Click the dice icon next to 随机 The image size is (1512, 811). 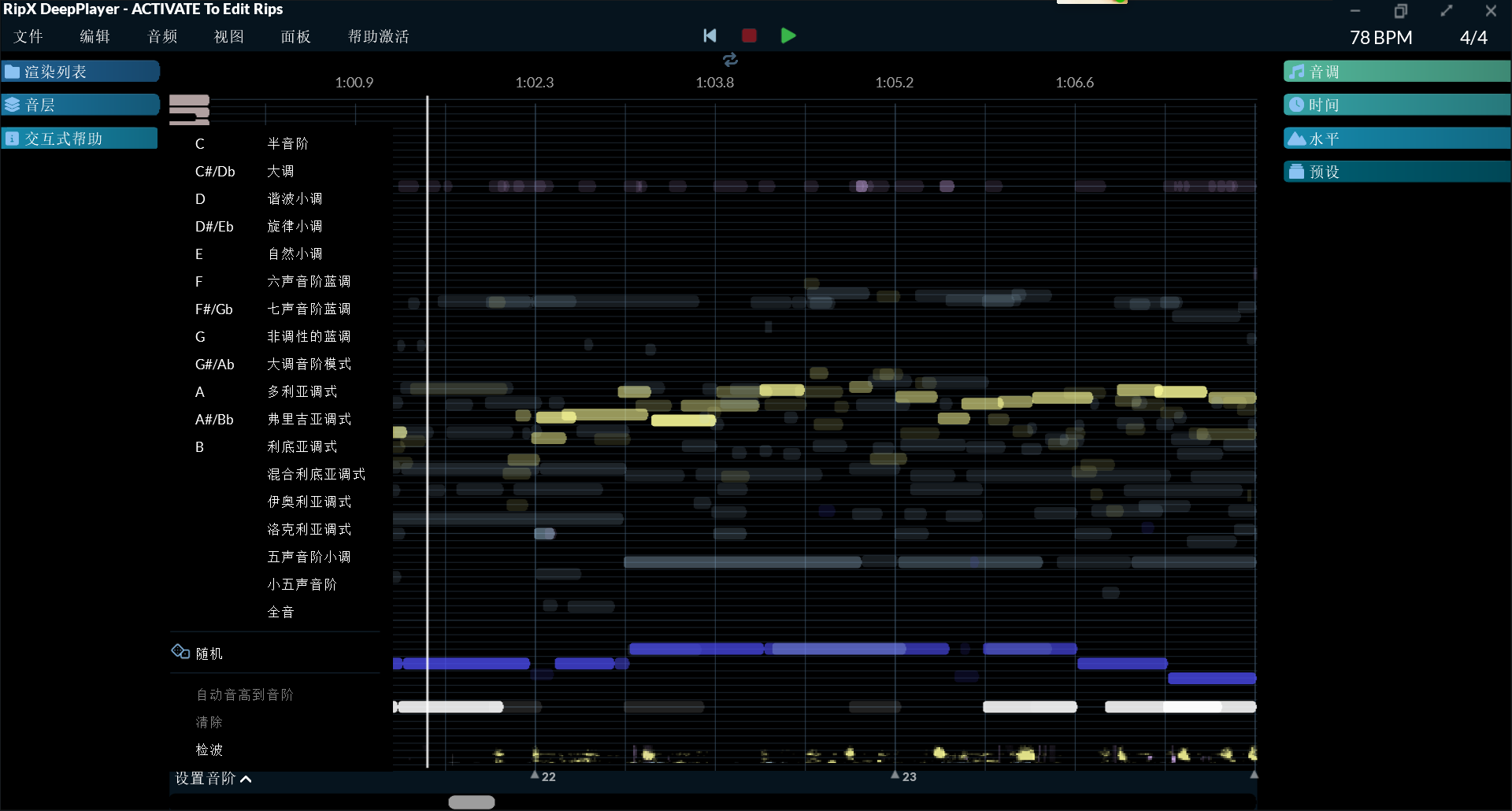click(180, 652)
